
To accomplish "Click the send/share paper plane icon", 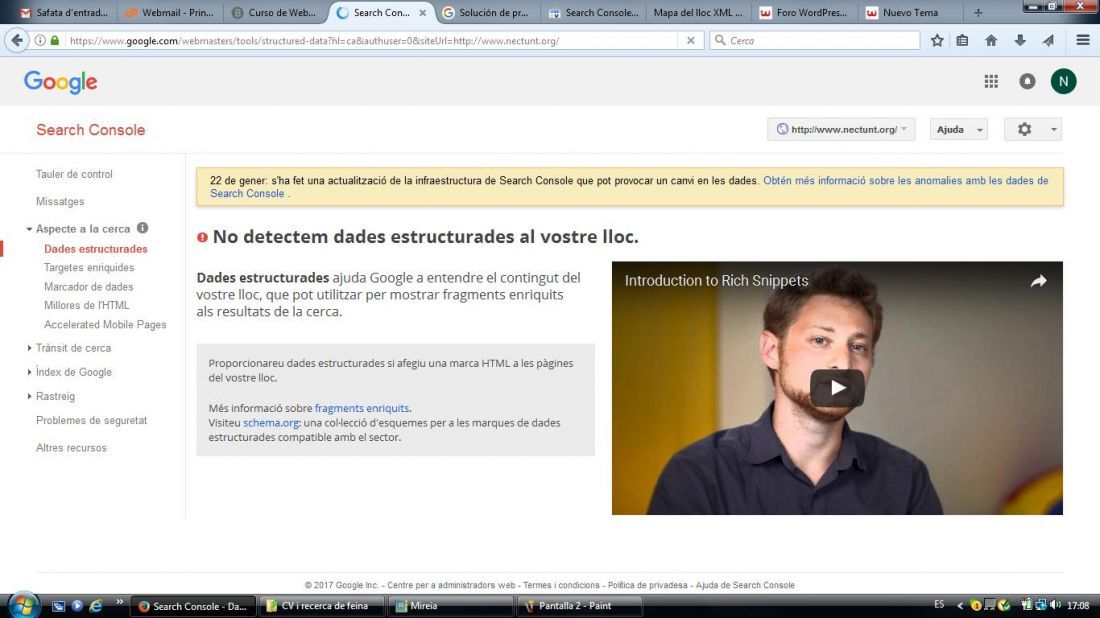I will pos(1048,41).
